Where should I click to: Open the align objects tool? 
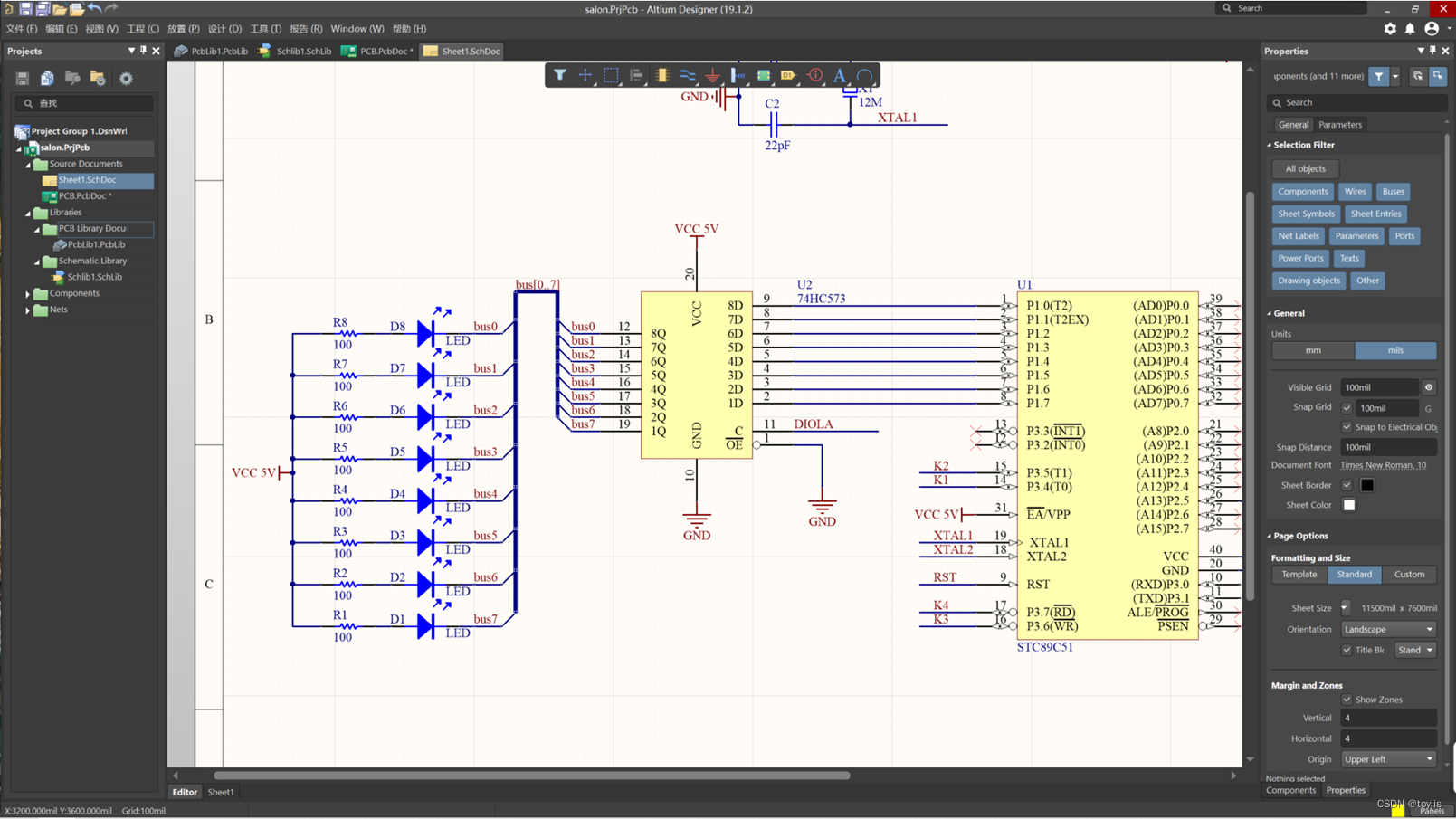click(x=636, y=76)
